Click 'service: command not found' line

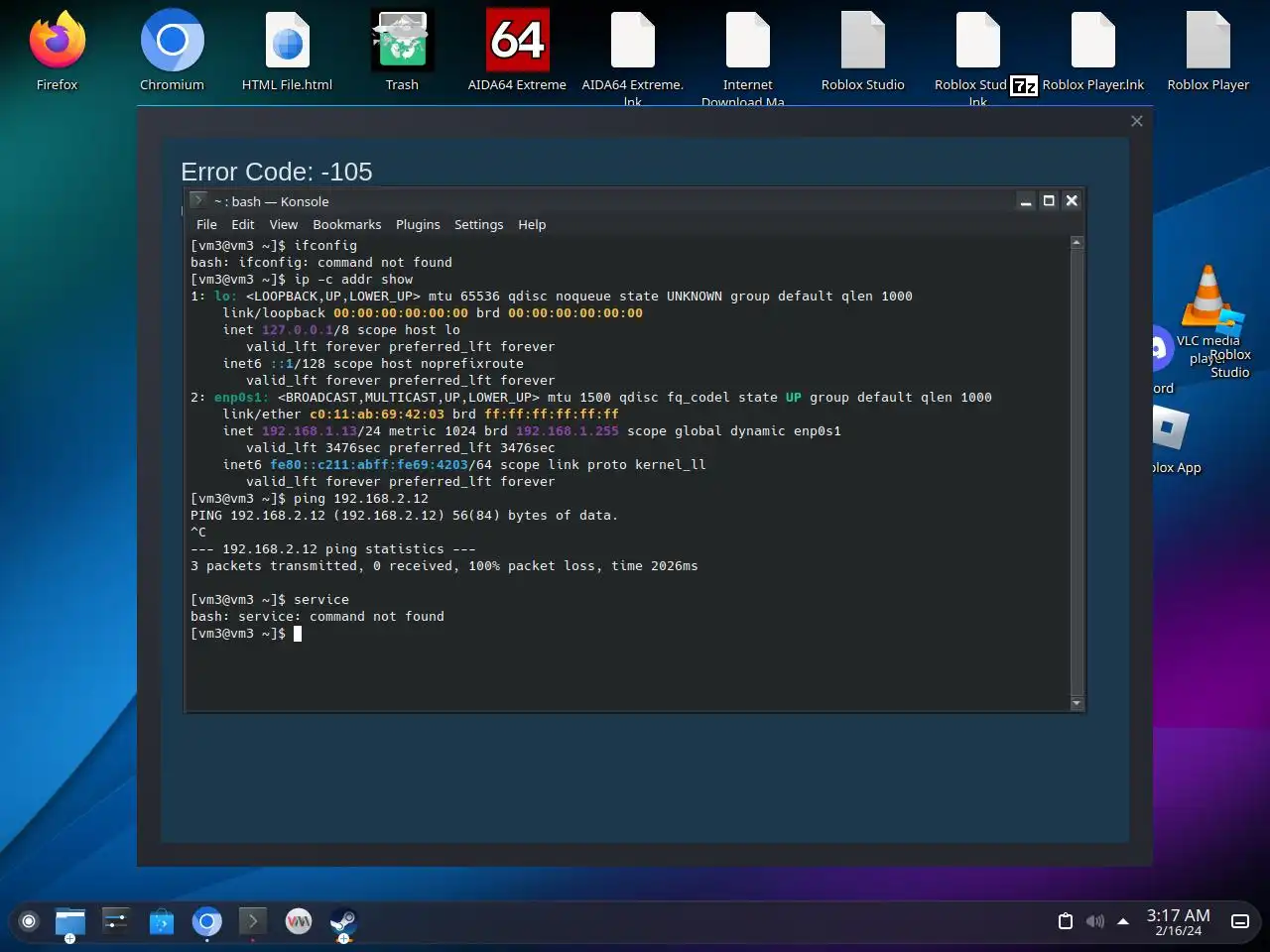click(317, 617)
